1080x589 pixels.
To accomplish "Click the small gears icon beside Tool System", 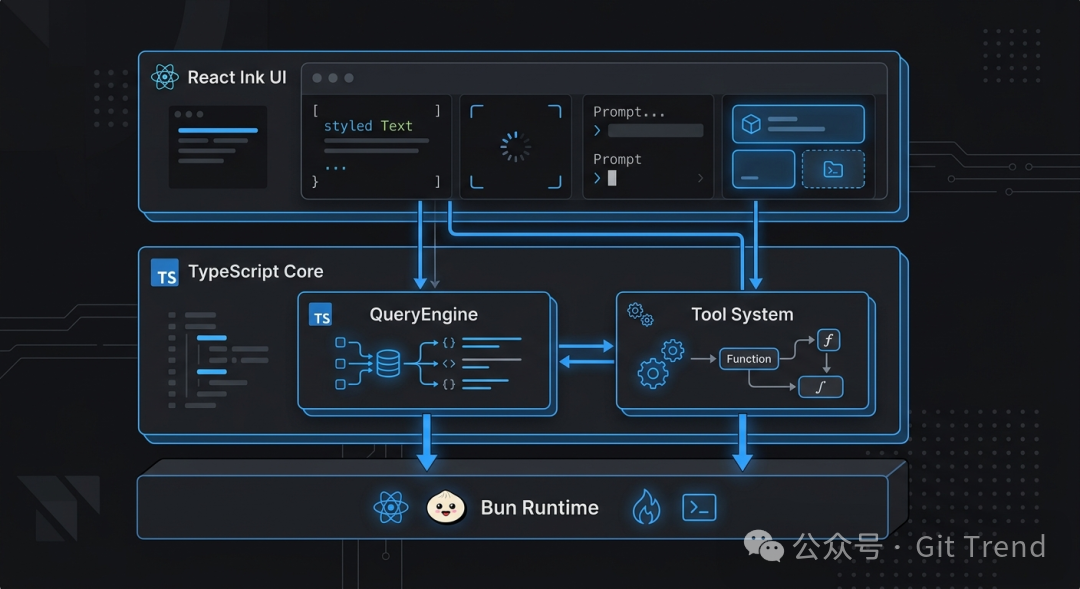I will pyautogui.click(x=640, y=314).
